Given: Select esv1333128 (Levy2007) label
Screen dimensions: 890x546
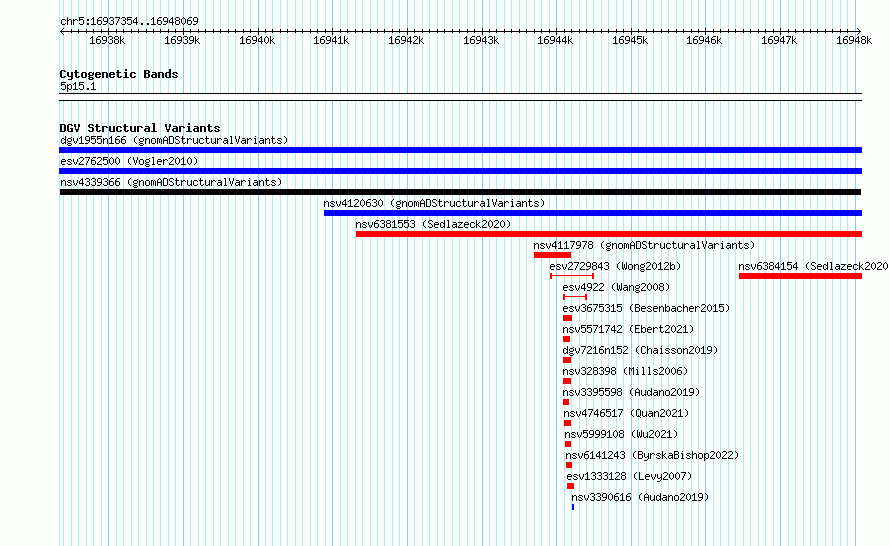Looking at the screenshot, I should pyautogui.click(x=629, y=476).
